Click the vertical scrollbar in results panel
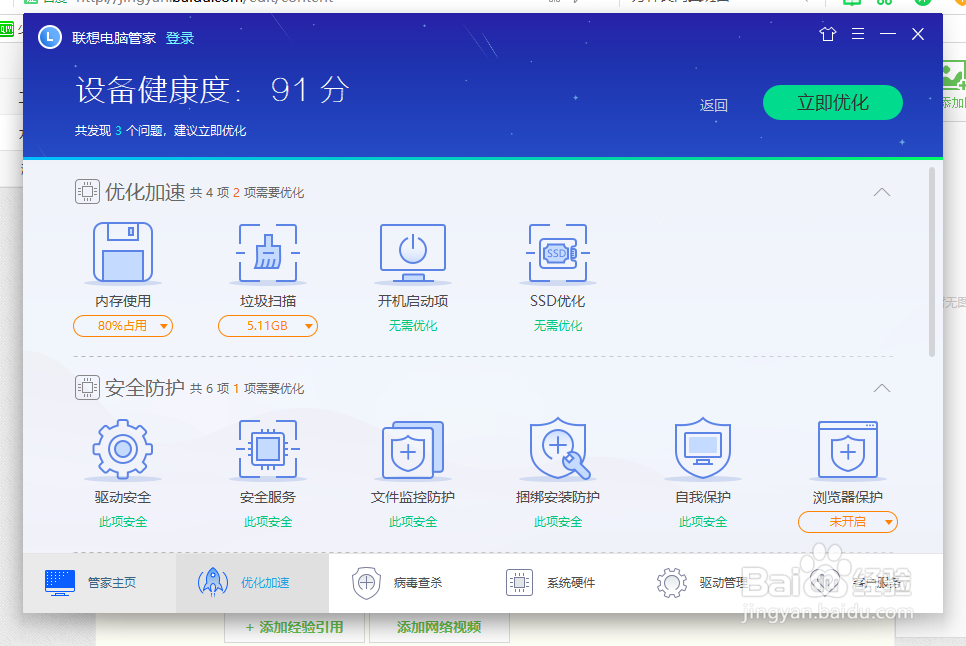 coord(932,261)
